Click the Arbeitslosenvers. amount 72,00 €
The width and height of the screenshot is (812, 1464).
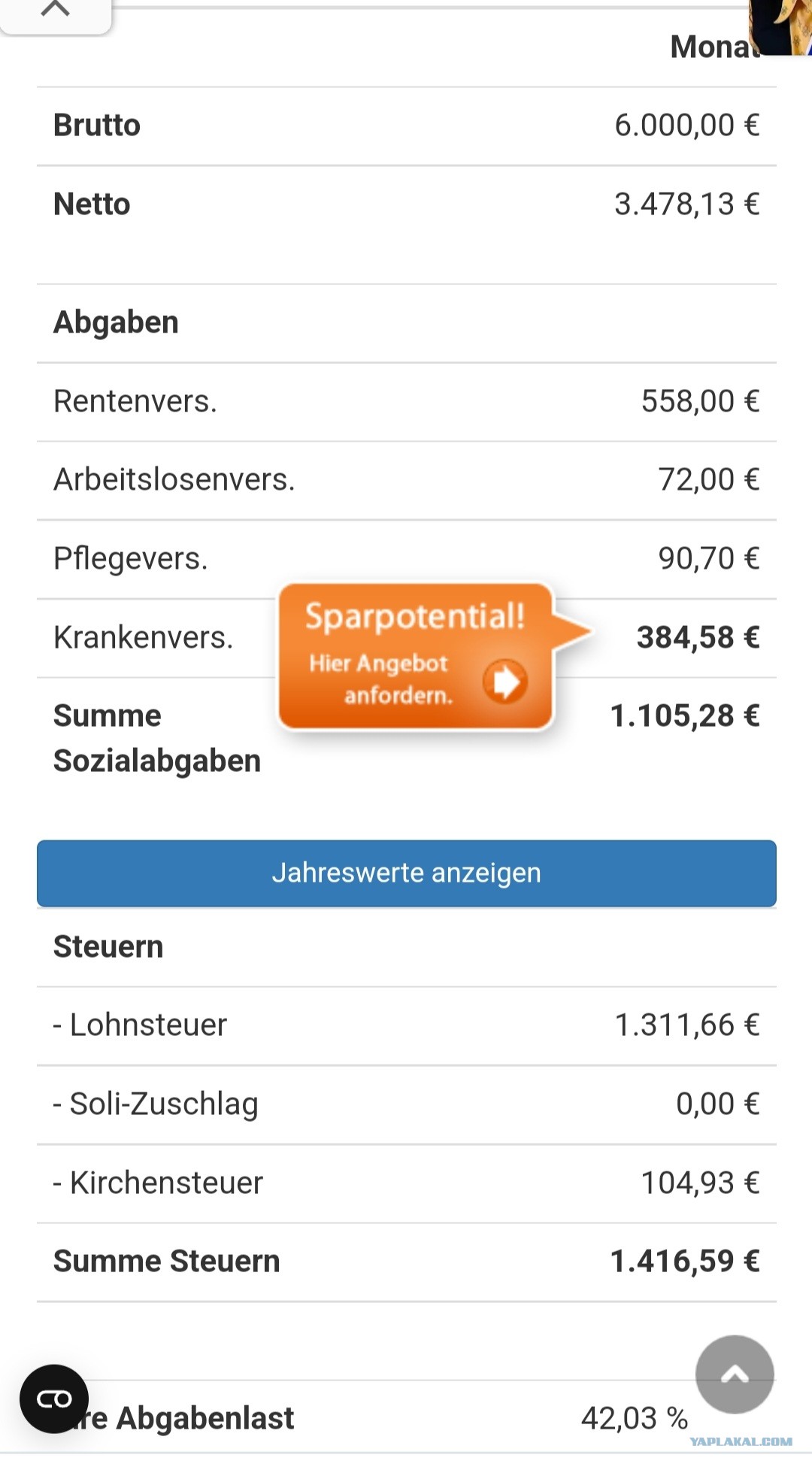tap(709, 479)
